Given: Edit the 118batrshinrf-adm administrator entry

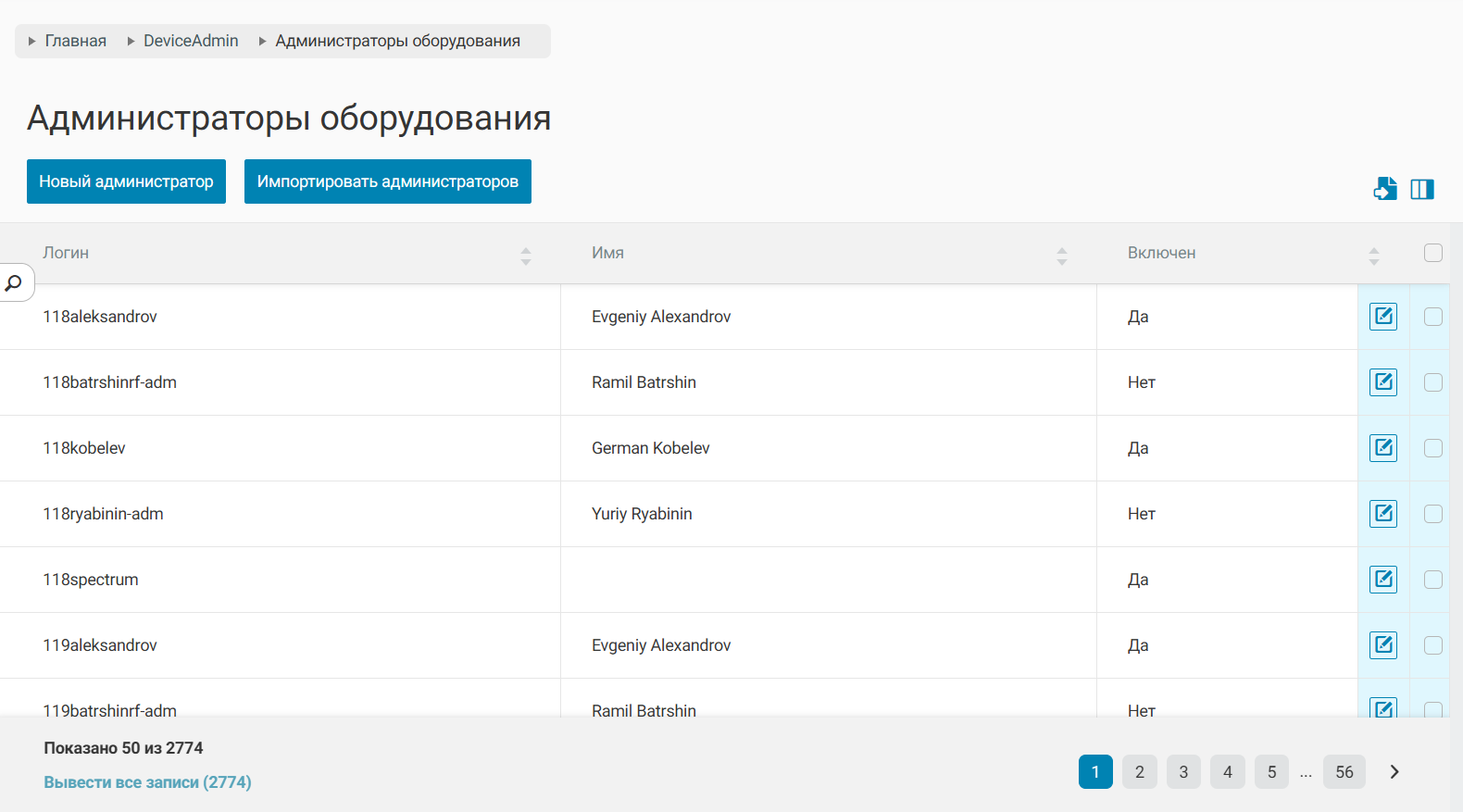Looking at the screenshot, I should (x=1383, y=382).
